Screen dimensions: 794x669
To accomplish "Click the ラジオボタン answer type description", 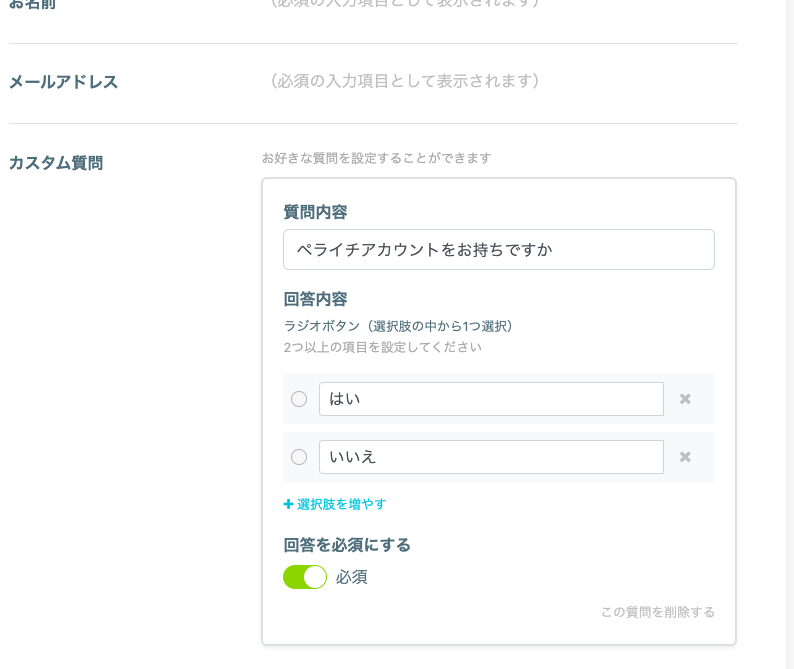I will pyautogui.click(x=398, y=326).
